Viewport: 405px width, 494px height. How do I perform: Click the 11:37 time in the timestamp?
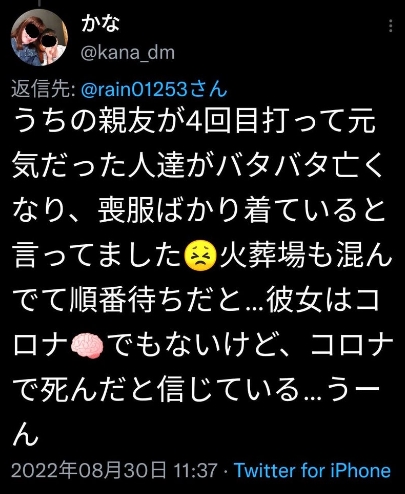196,471
